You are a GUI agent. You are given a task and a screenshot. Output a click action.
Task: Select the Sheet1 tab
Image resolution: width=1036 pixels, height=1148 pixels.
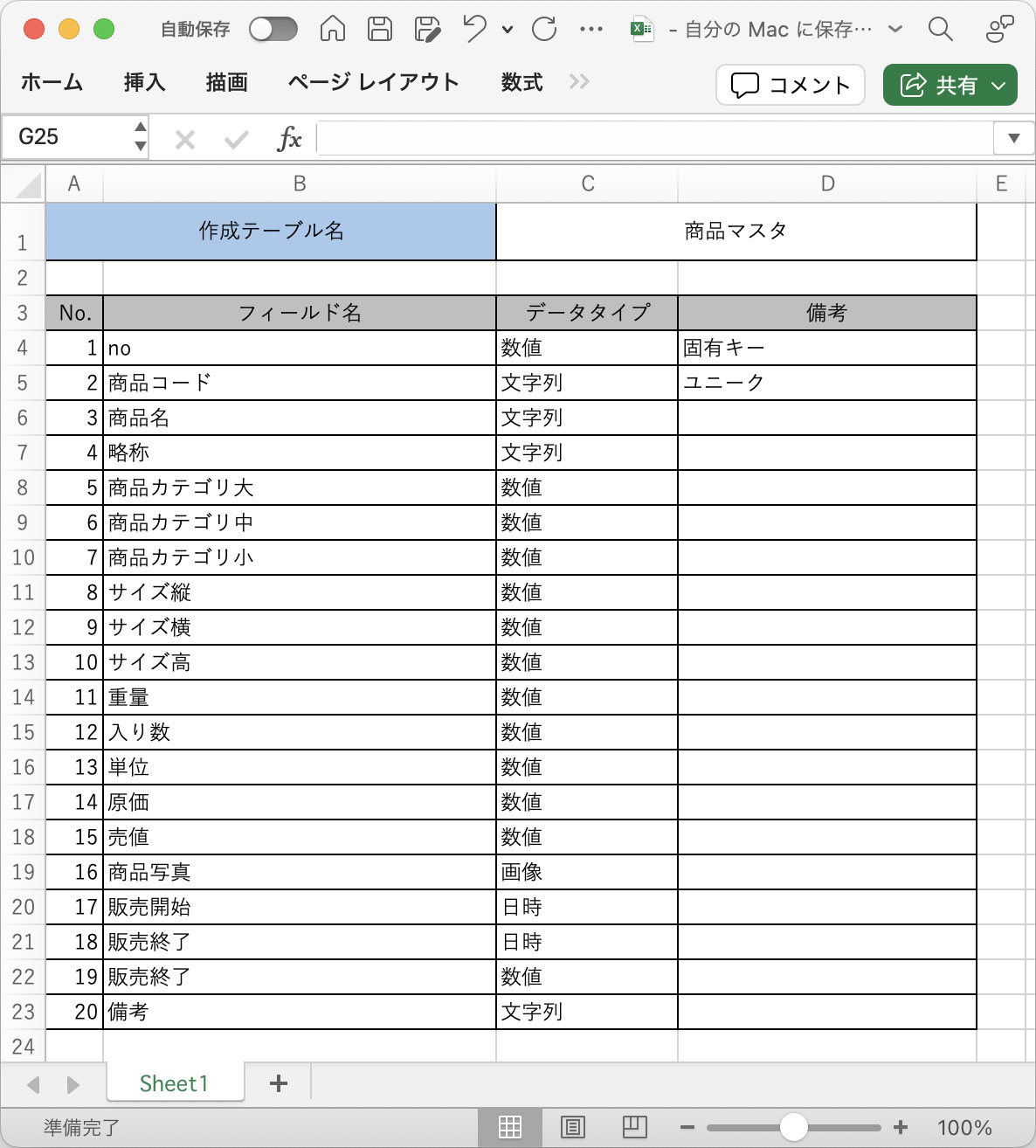tap(175, 1083)
